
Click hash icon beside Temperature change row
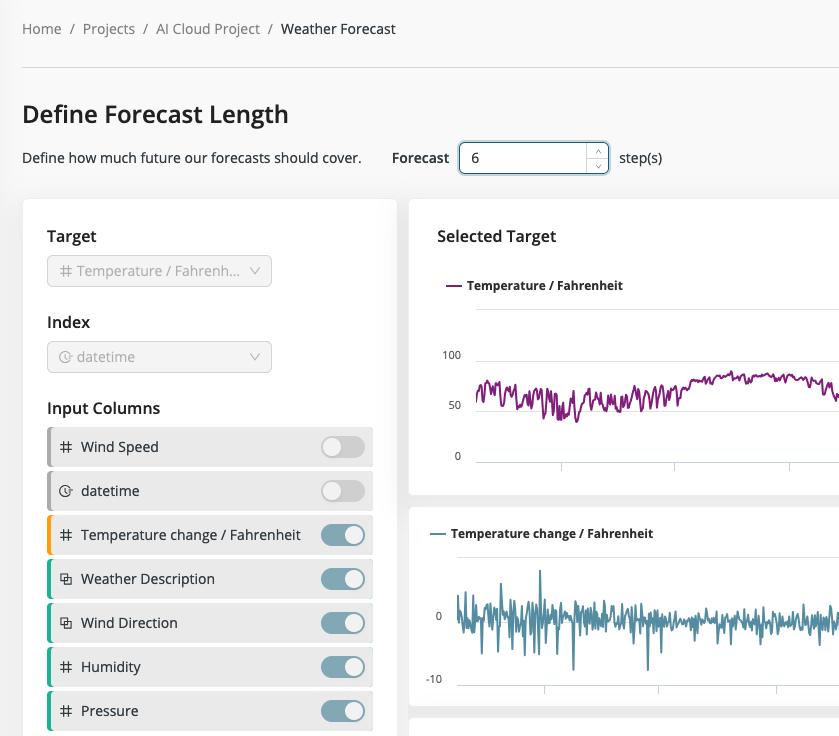[x=66, y=535]
